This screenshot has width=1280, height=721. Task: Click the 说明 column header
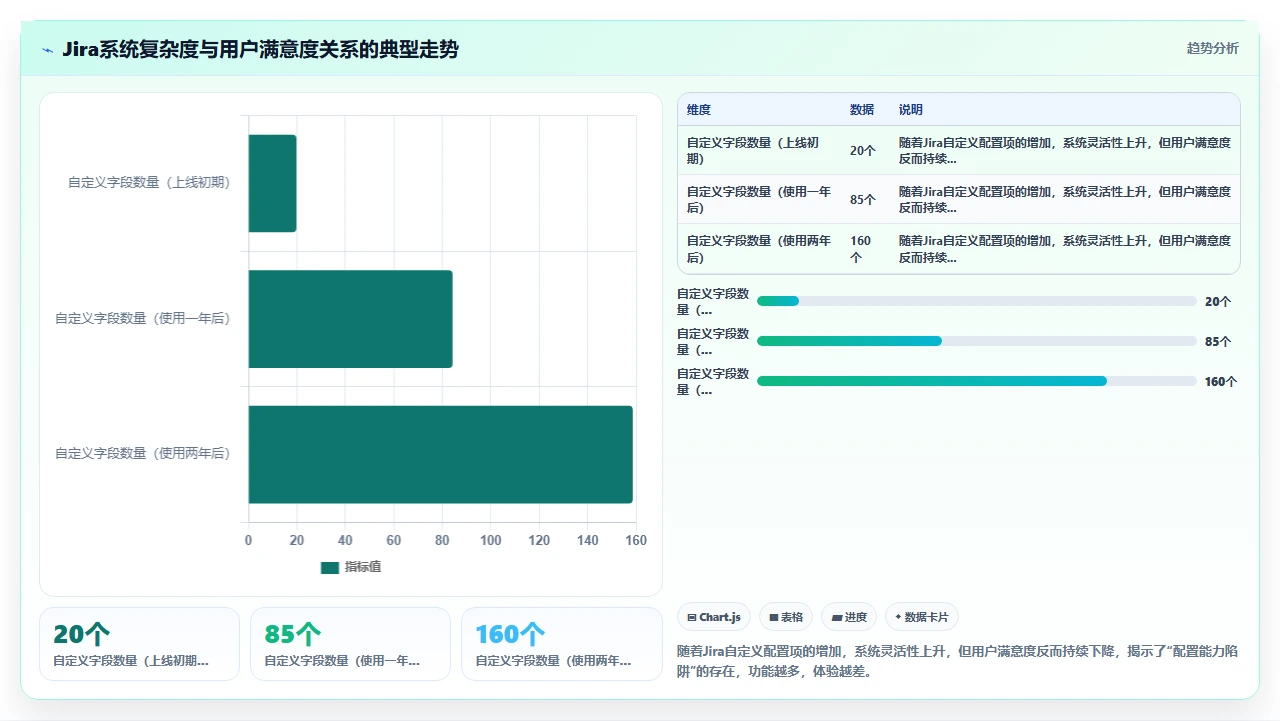pyautogui.click(x=911, y=110)
